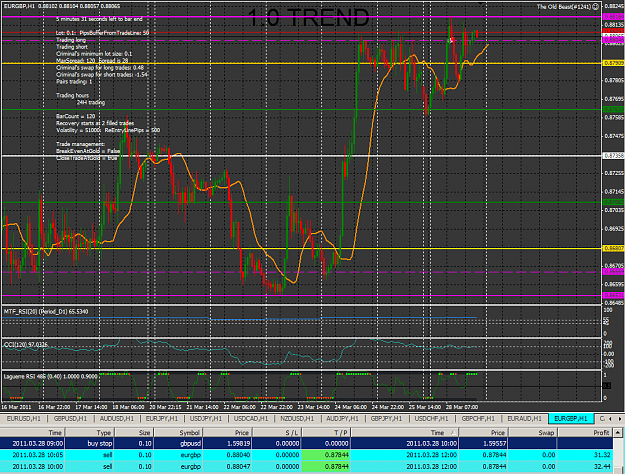Click the yellow 0.86807 price label
Image resolution: width=625 pixels, height=474 pixels.
[614, 248]
